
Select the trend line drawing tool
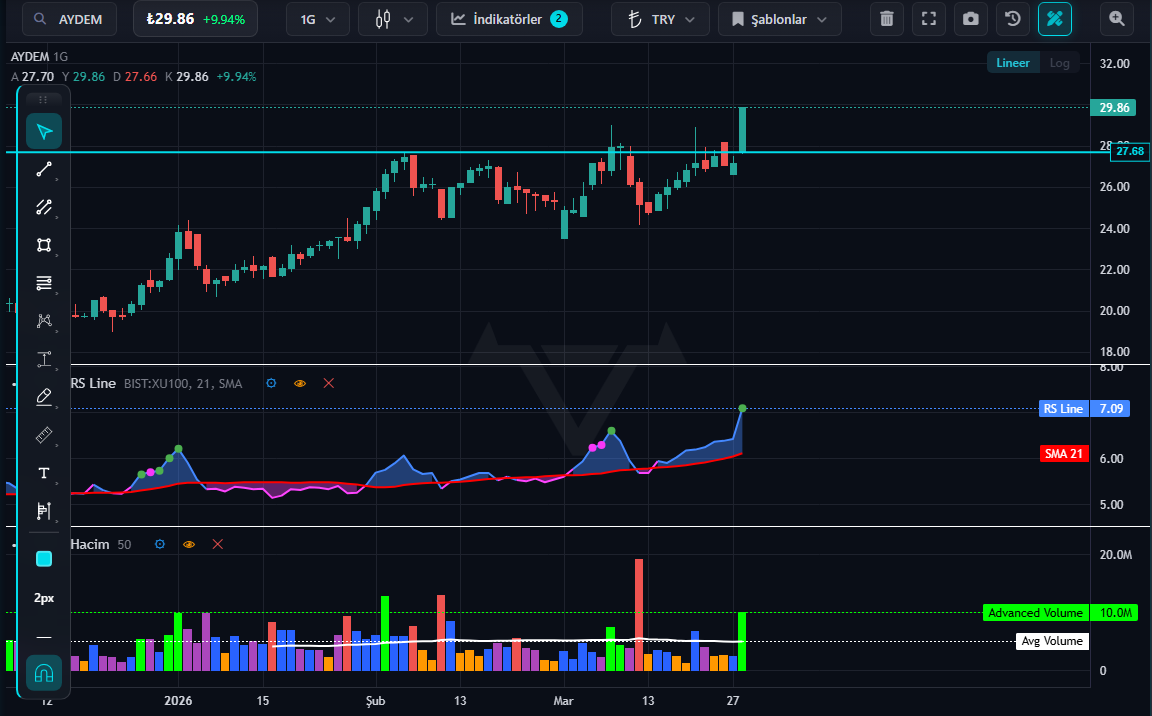[x=44, y=170]
